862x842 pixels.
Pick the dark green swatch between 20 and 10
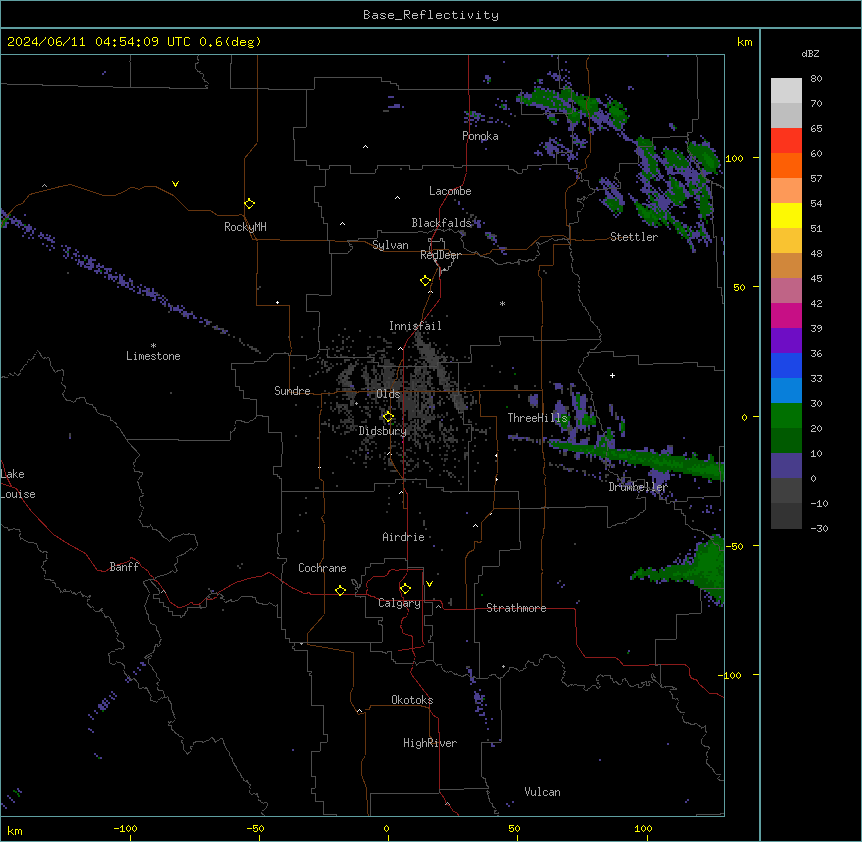[786, 441]
